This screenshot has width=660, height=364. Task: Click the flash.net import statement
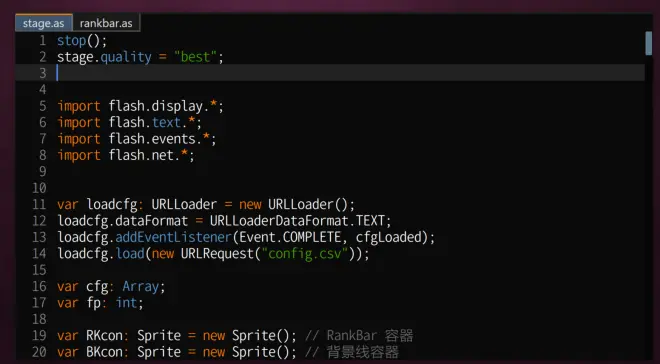126,155
